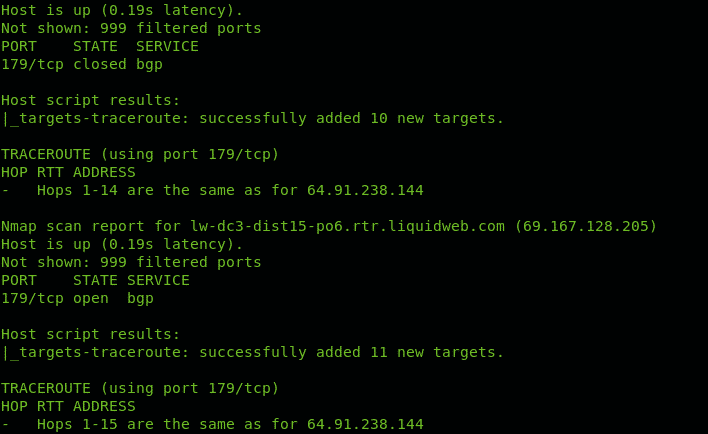
Task: Click 'Host is up' line under the Nmap scan report
Action: tap(122, 244)
